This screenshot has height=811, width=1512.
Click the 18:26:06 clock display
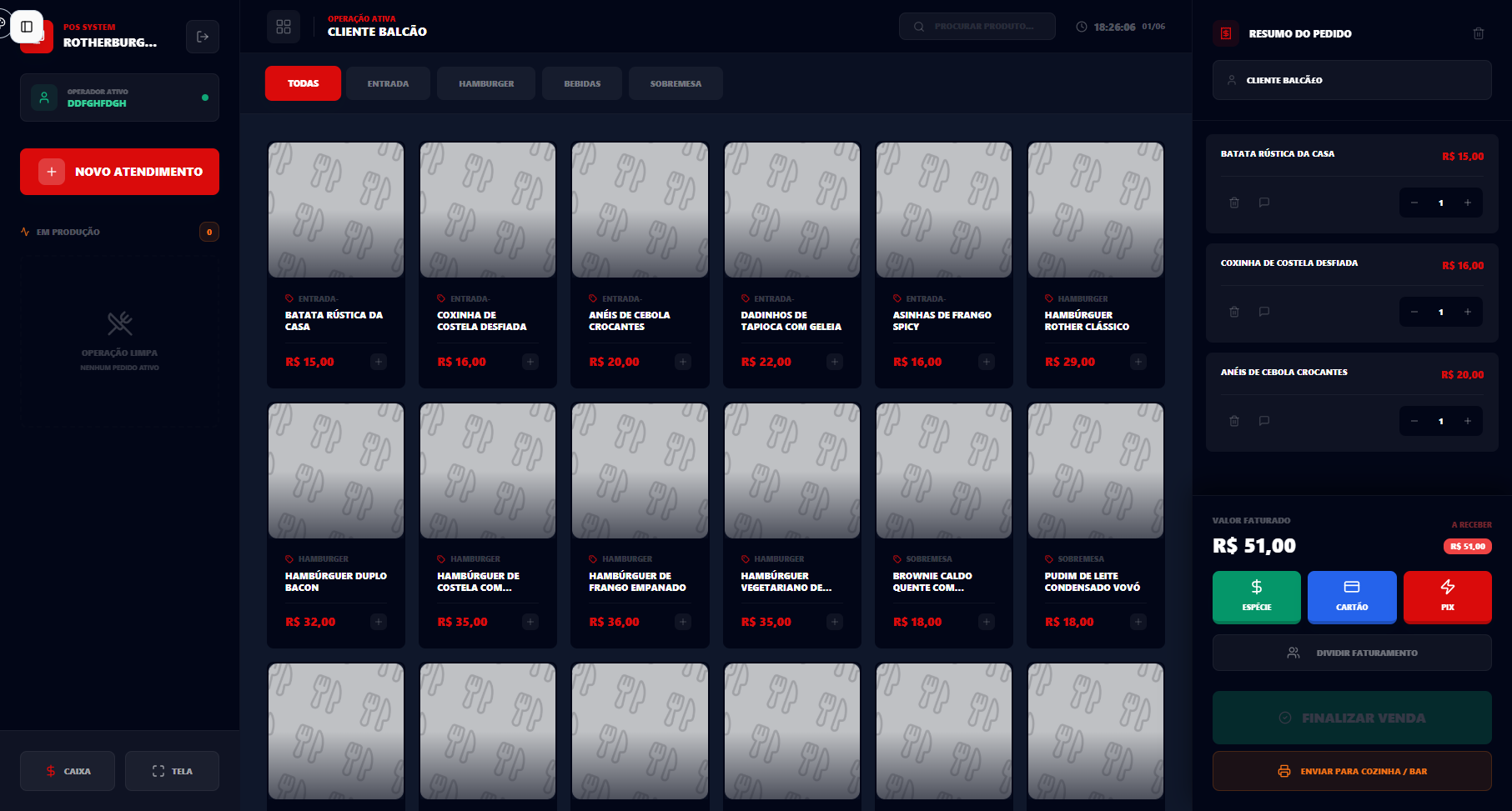point(1114,27)
